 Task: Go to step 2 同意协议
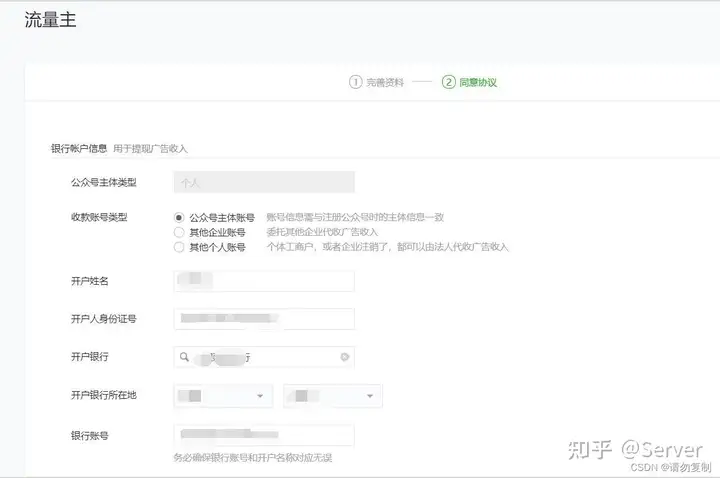point(469,82)
